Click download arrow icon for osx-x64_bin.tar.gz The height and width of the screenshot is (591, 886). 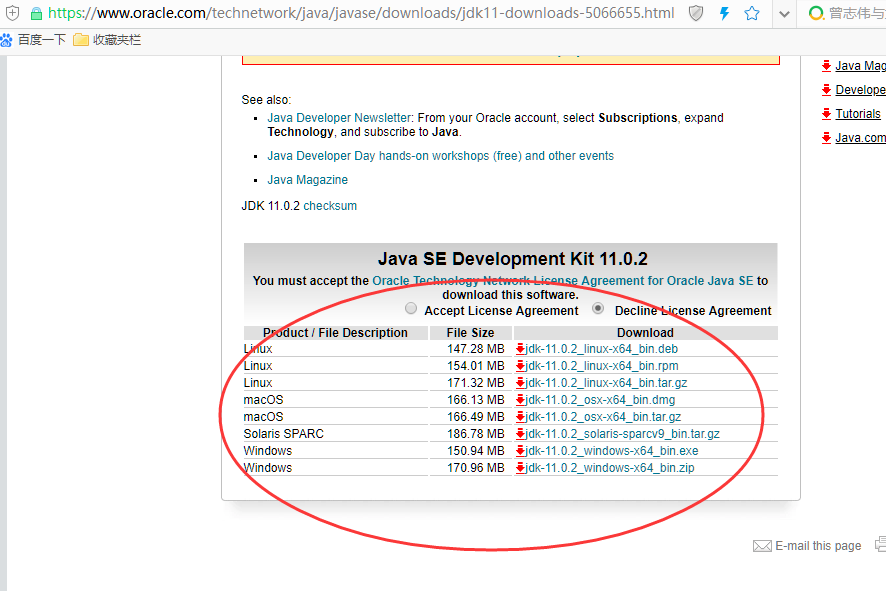coord(520,417)
